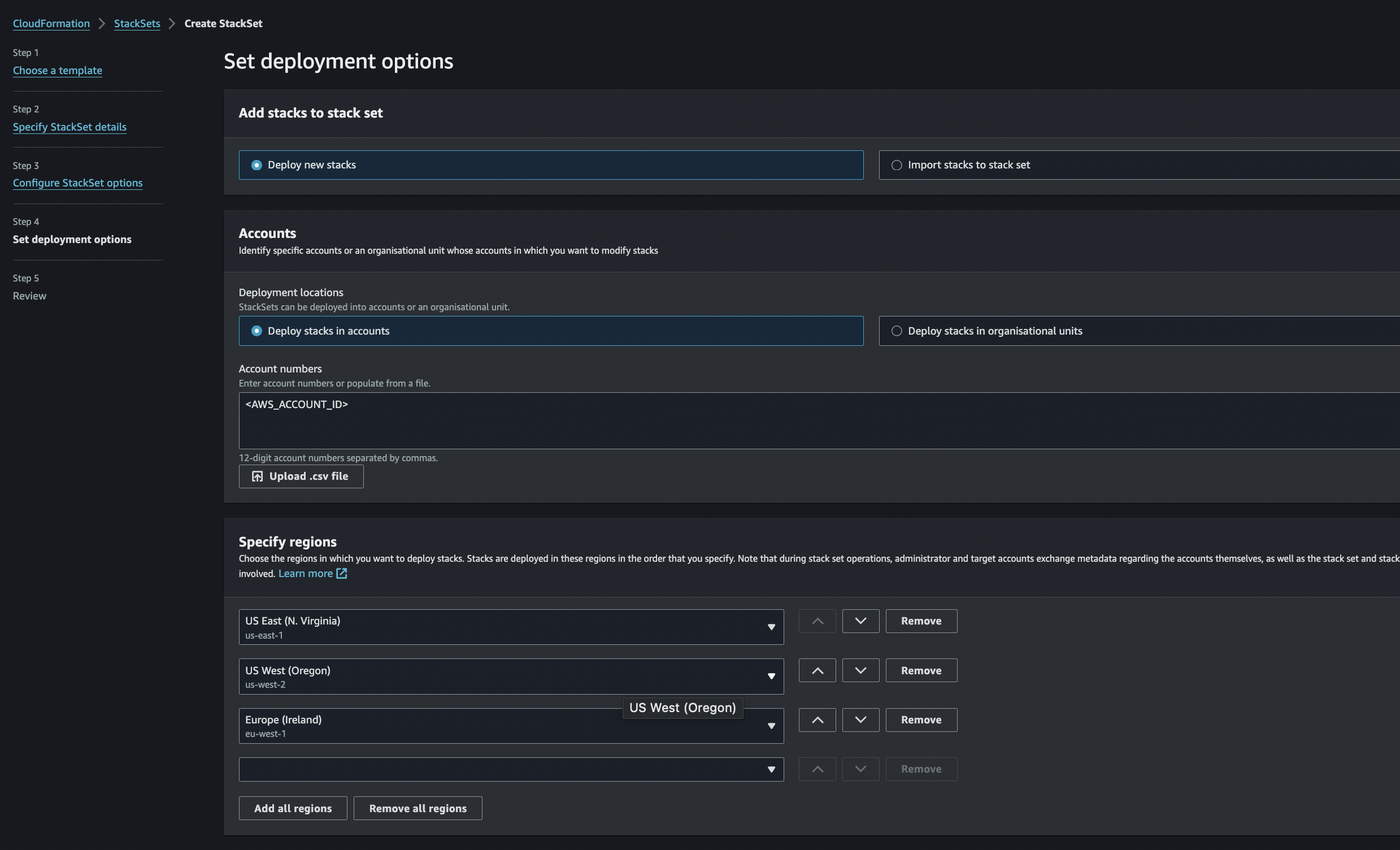1400x850 pixels.
Task: Open the Europe (Ireland) region dropdown
Action: (x=511, y=726)
